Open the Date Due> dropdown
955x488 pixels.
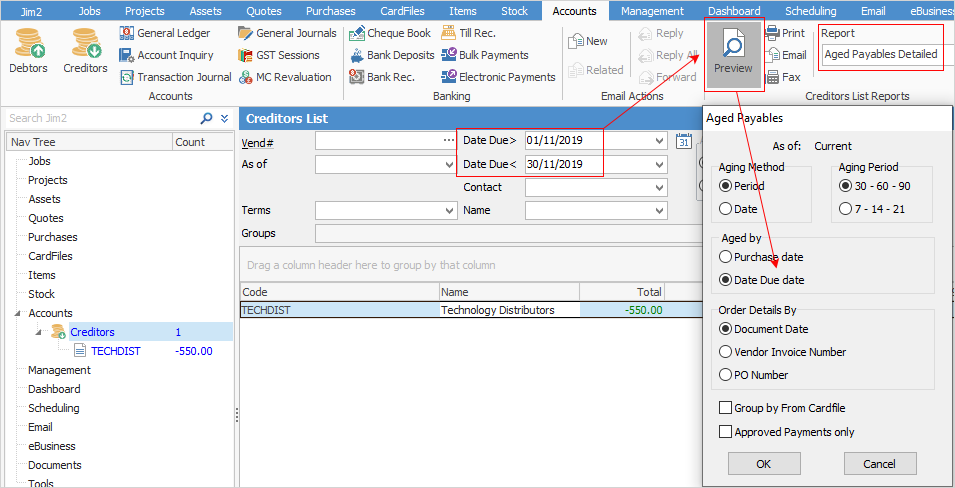[x=658, y=141]
